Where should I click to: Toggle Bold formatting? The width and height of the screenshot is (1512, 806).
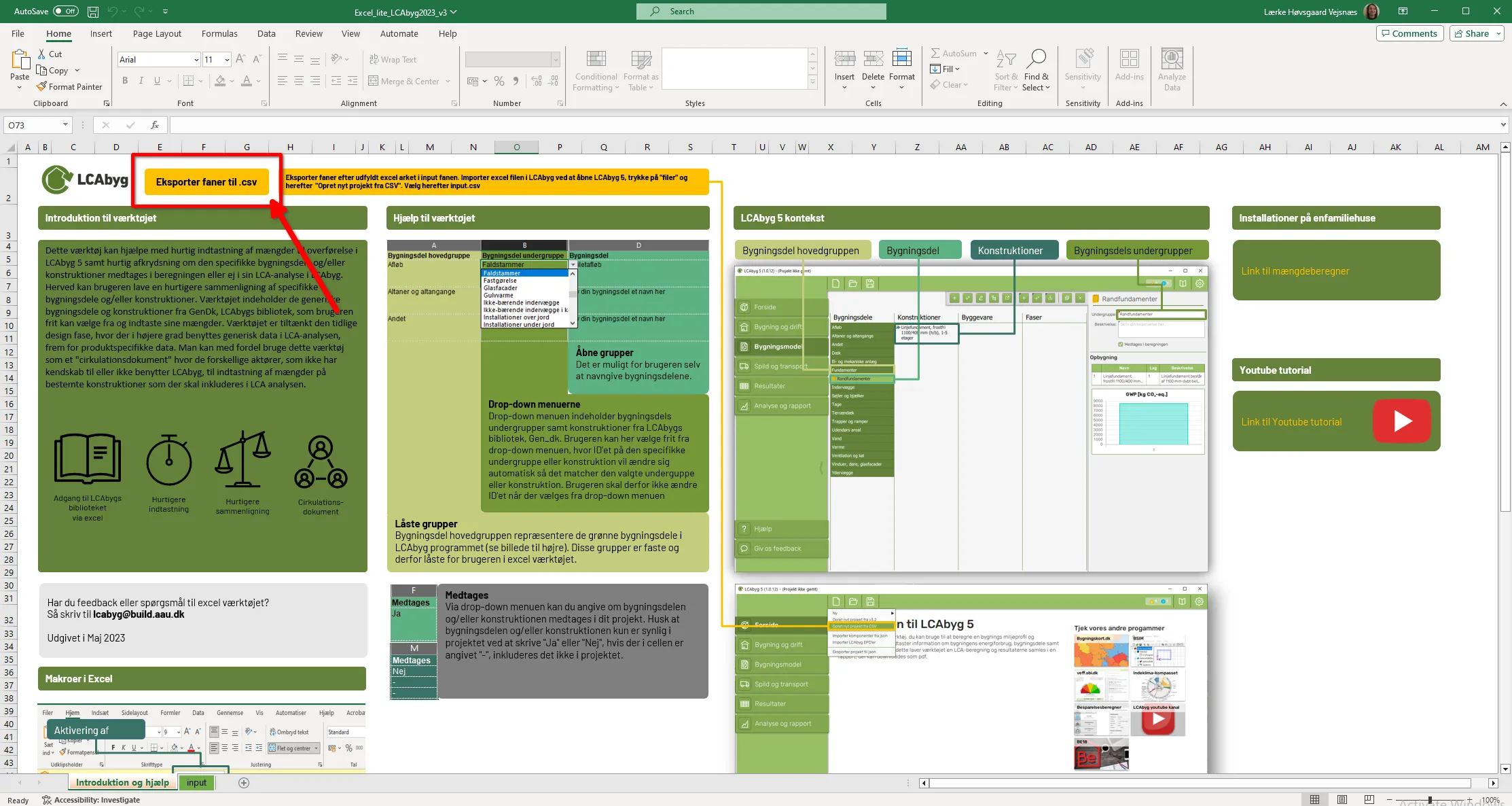tap(125, 81)
